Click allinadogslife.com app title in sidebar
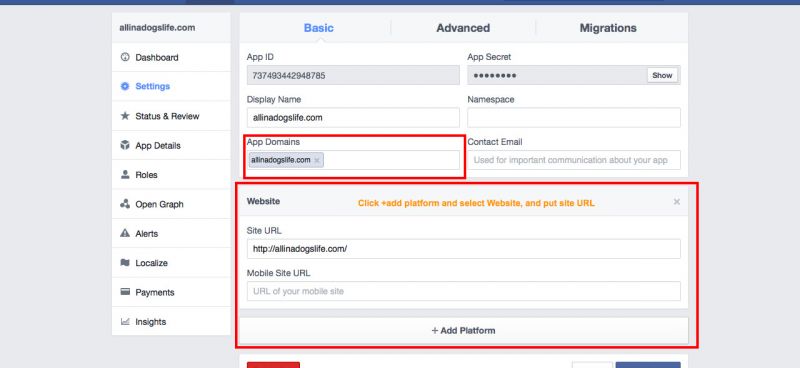The height and width of the screenshot is (368, 800). pos(157,28)
